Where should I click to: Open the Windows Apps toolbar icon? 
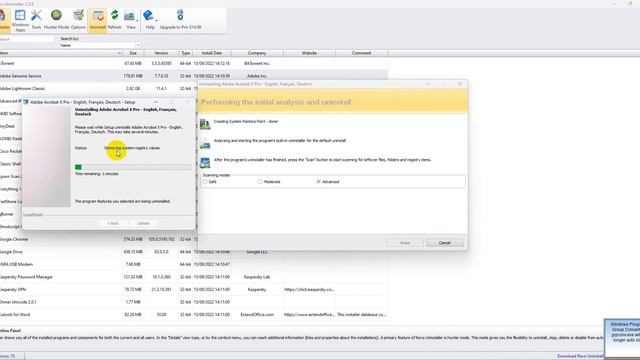(20, 20)
